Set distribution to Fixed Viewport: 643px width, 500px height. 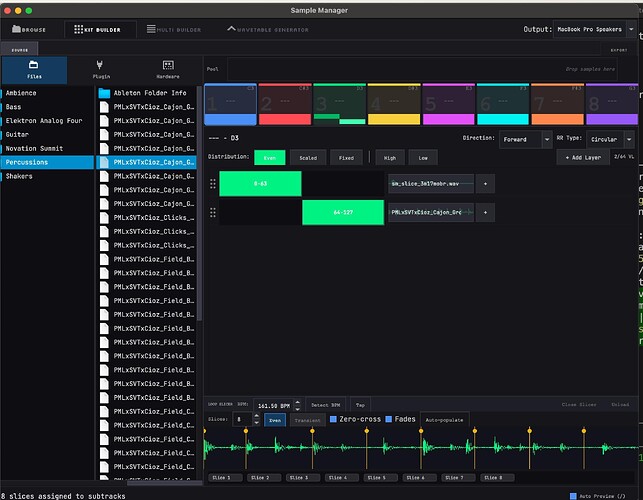(346, 158)
